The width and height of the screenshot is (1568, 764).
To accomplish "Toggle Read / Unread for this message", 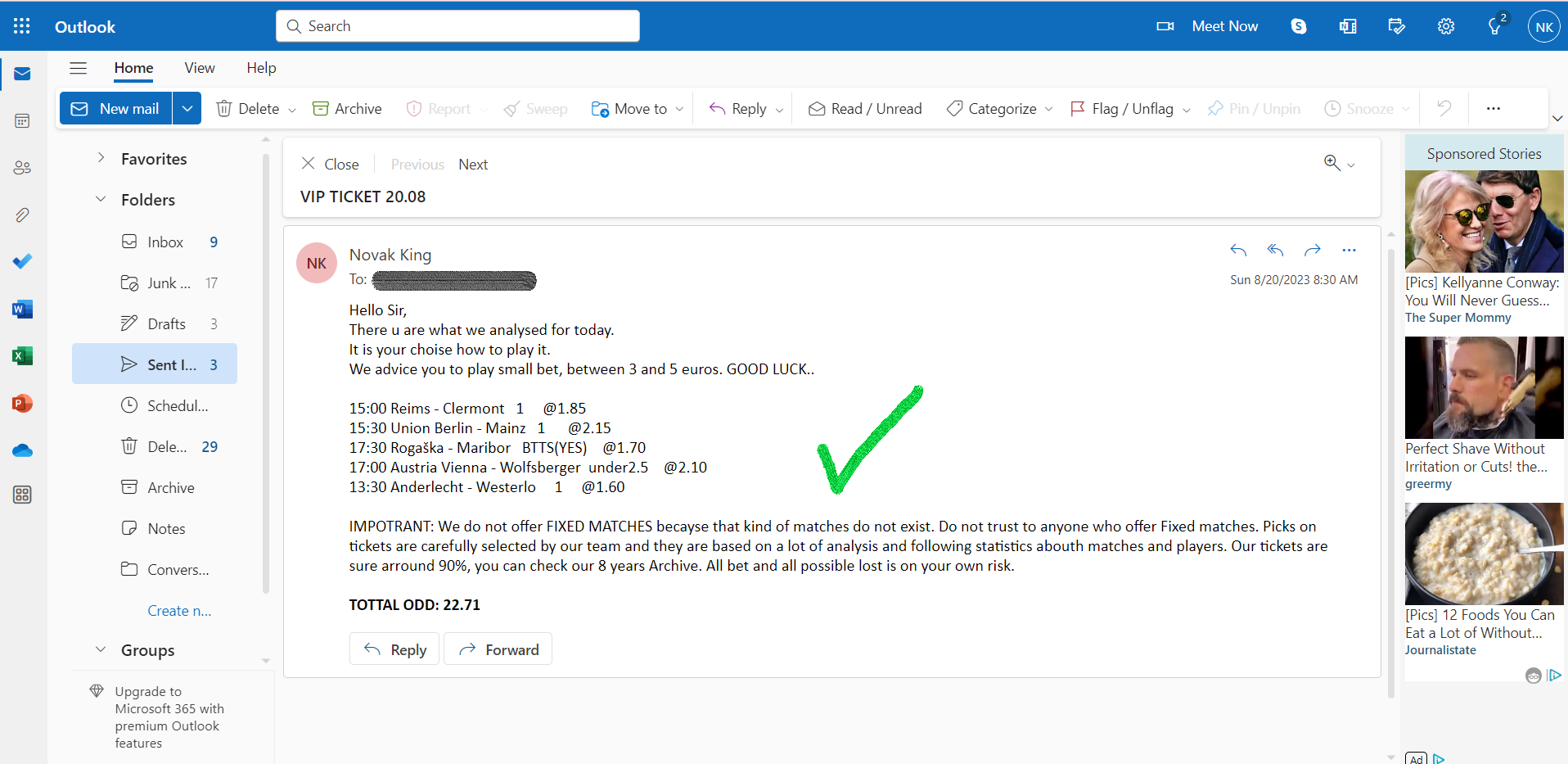I will [865, 109].
